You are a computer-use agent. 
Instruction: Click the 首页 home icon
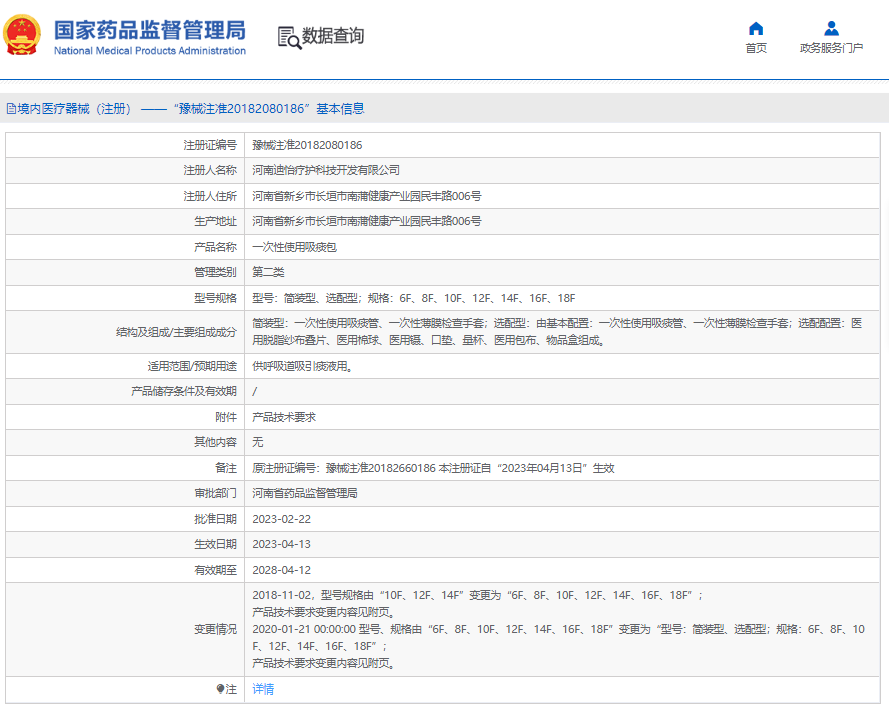[x=756, y=28]
